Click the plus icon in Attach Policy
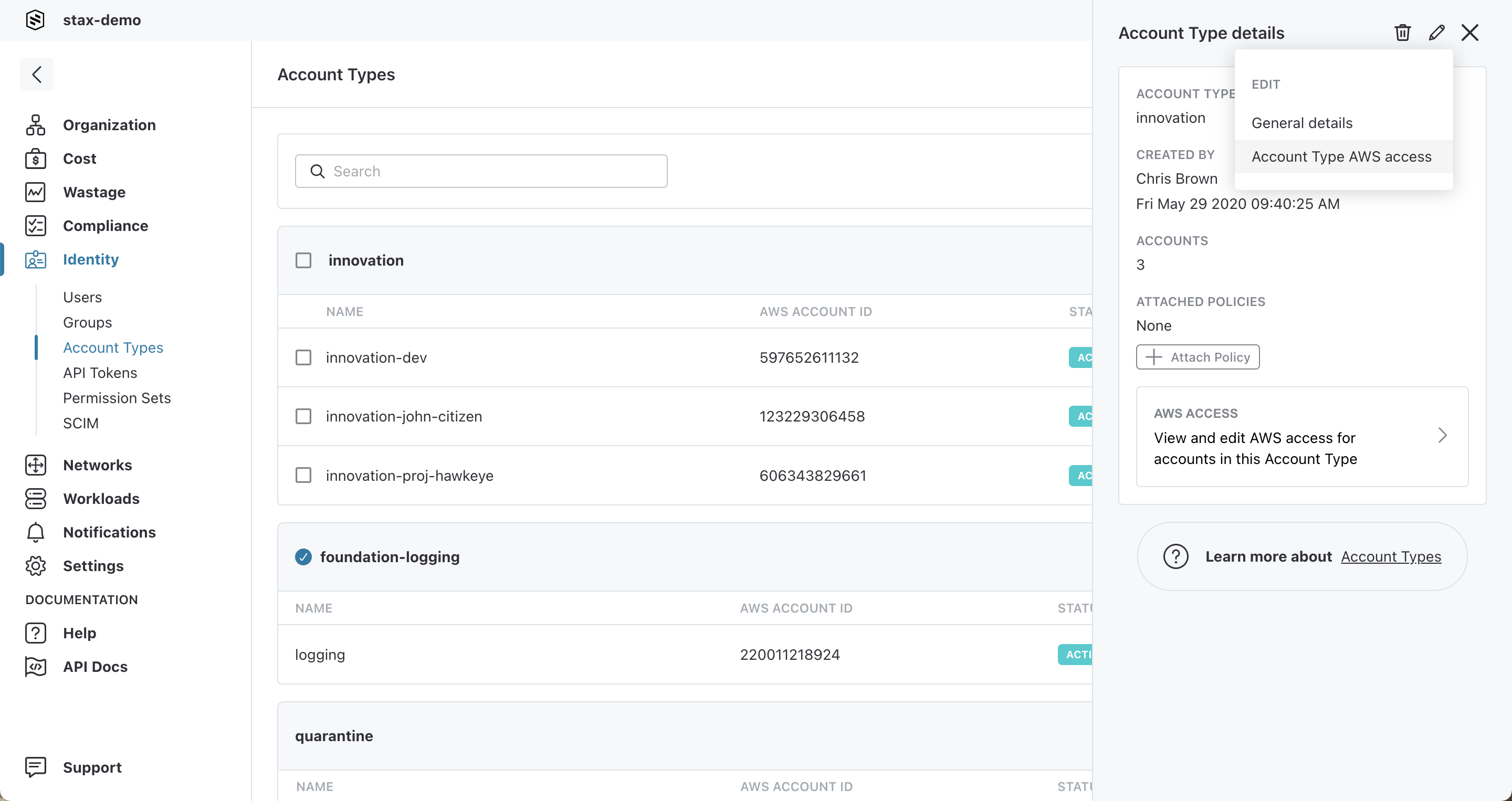 pos(1153,357)
